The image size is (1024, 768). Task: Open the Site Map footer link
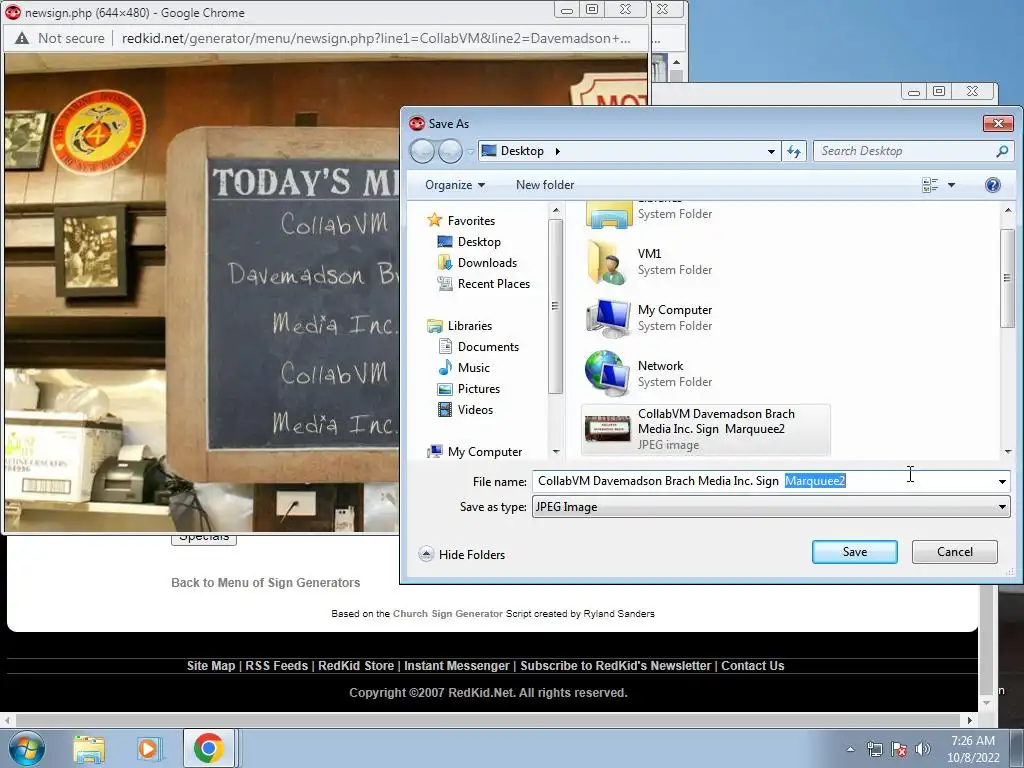click(211, 665)
